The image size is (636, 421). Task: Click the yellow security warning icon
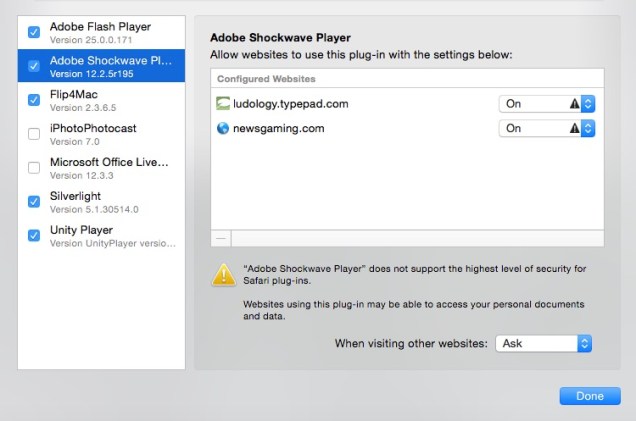tap(223, 275)
